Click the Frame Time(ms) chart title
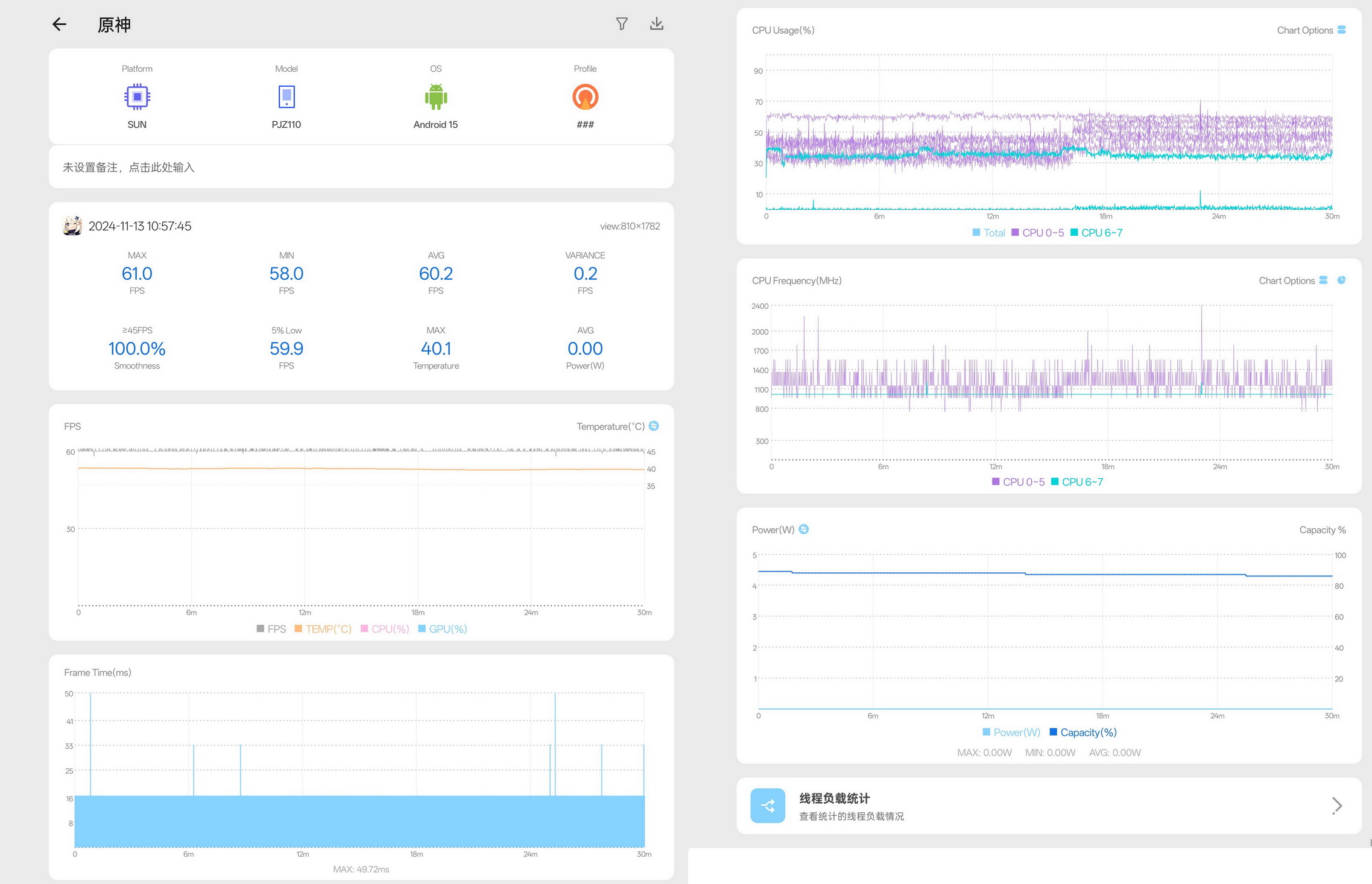The width and height of the screenshot is (1372, 884). click(x=98, y=672)
